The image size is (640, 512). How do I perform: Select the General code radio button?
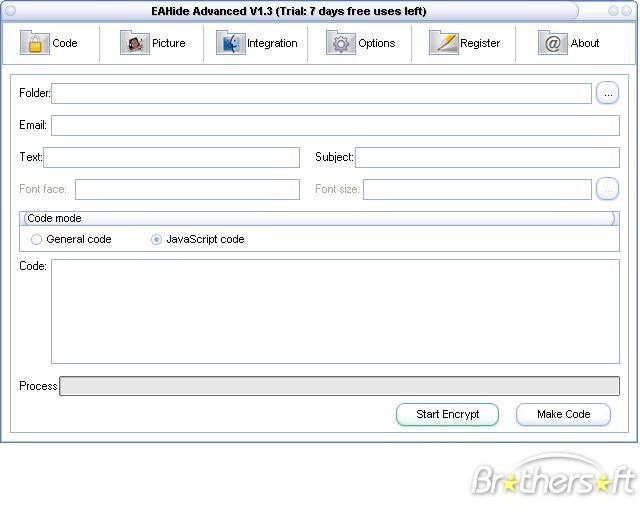(36, 239)
